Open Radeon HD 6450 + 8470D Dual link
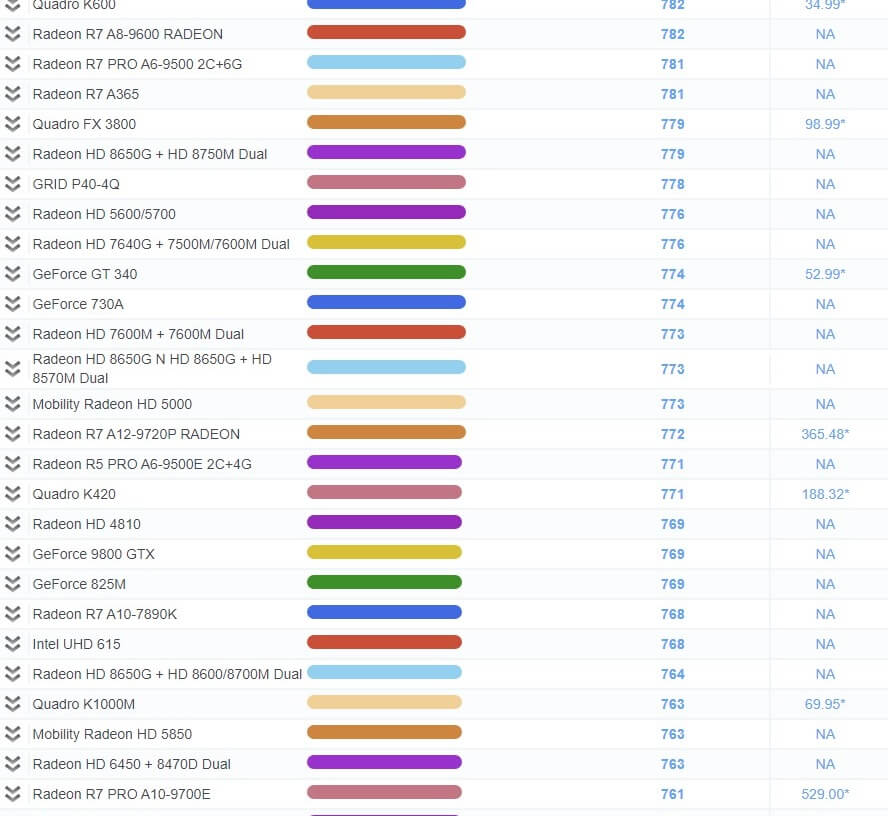Image resolution: width=888 pixels, height=816 pixels. [131, 764]
